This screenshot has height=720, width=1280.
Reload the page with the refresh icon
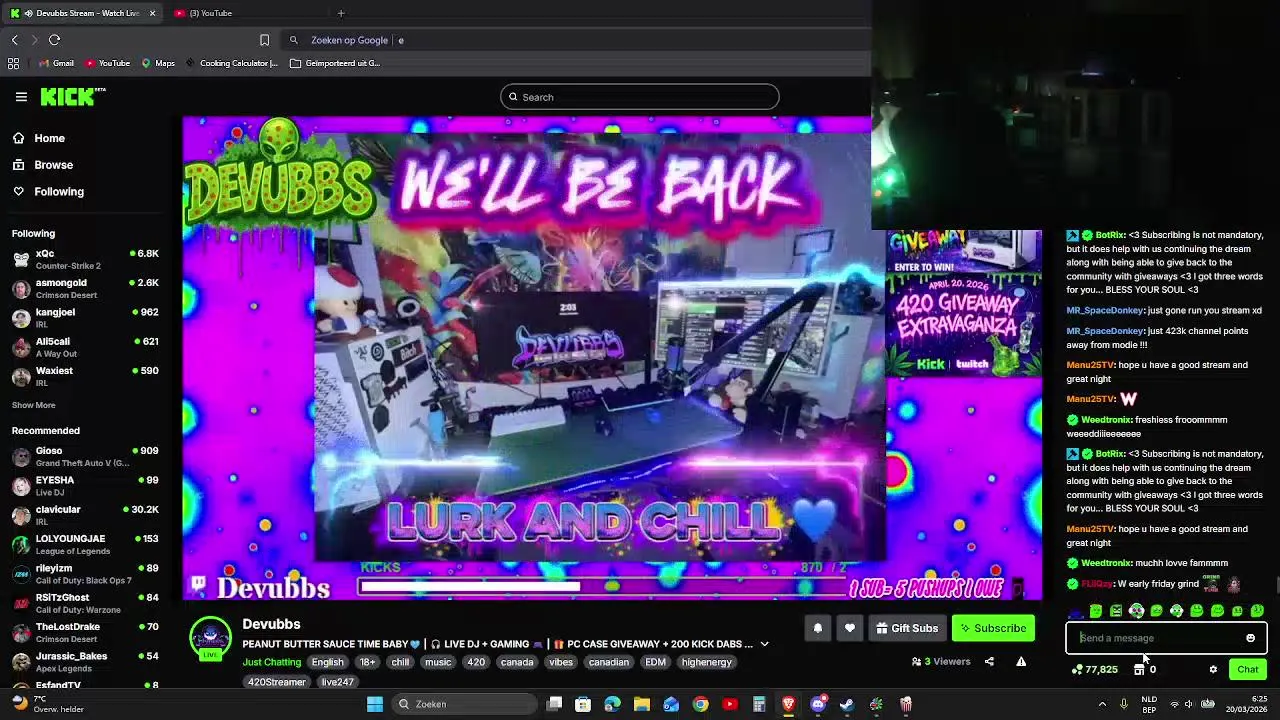tap(54, 40)
